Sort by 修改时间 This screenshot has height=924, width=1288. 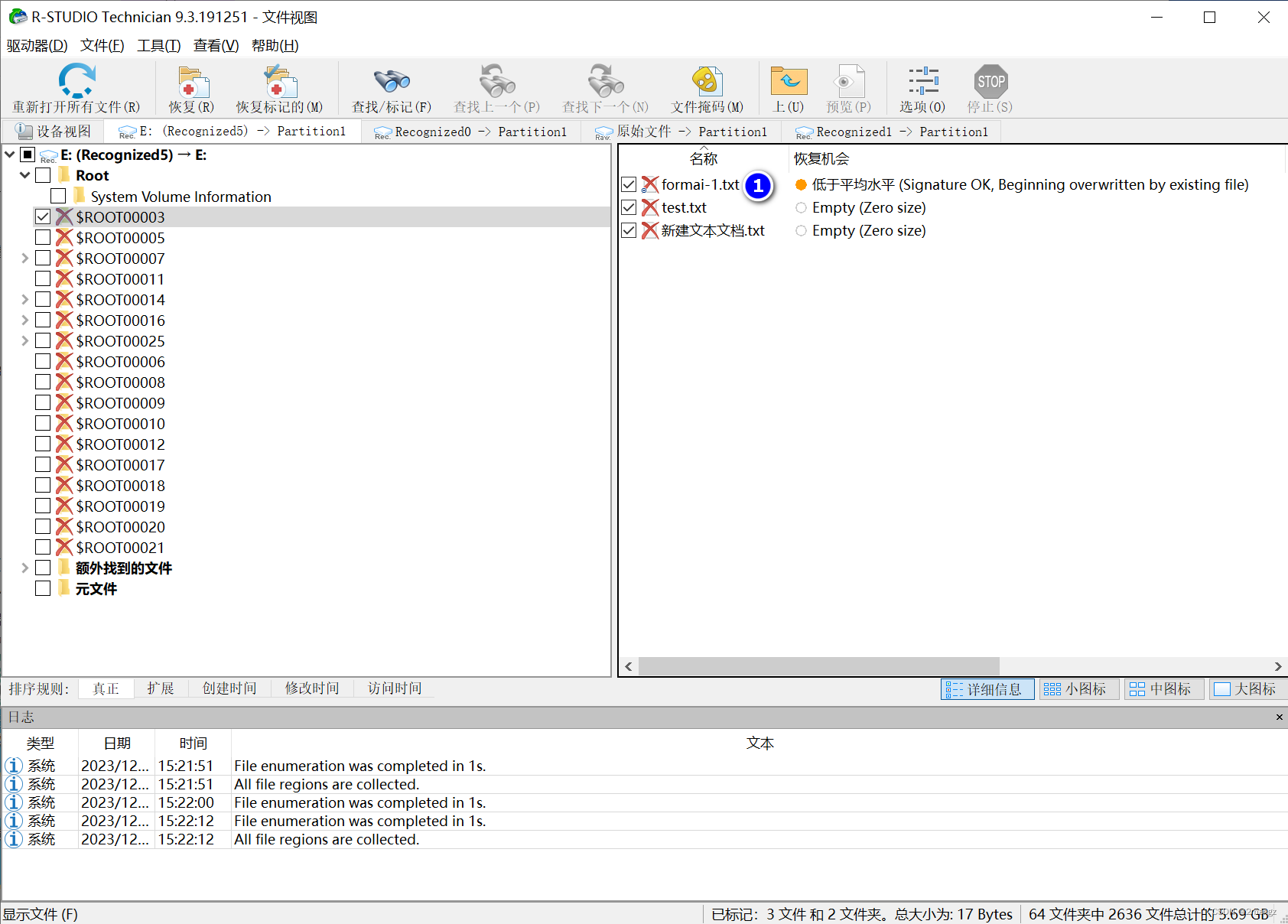312,688
